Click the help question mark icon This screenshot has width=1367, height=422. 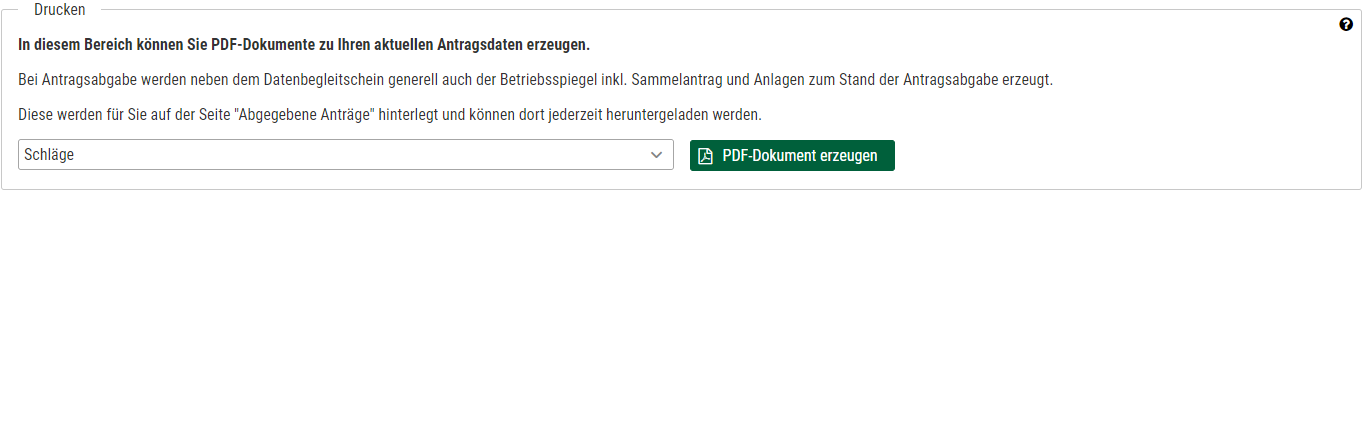tap(1346, 25)
